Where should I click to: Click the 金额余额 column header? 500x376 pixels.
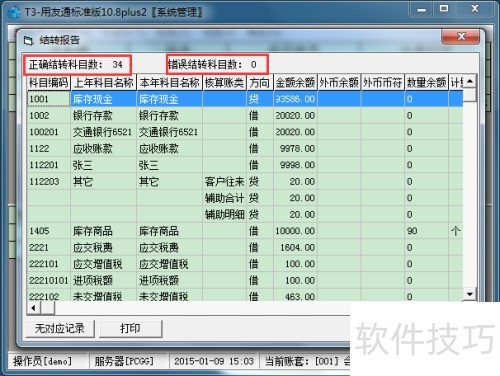click(x=295, y=83)
